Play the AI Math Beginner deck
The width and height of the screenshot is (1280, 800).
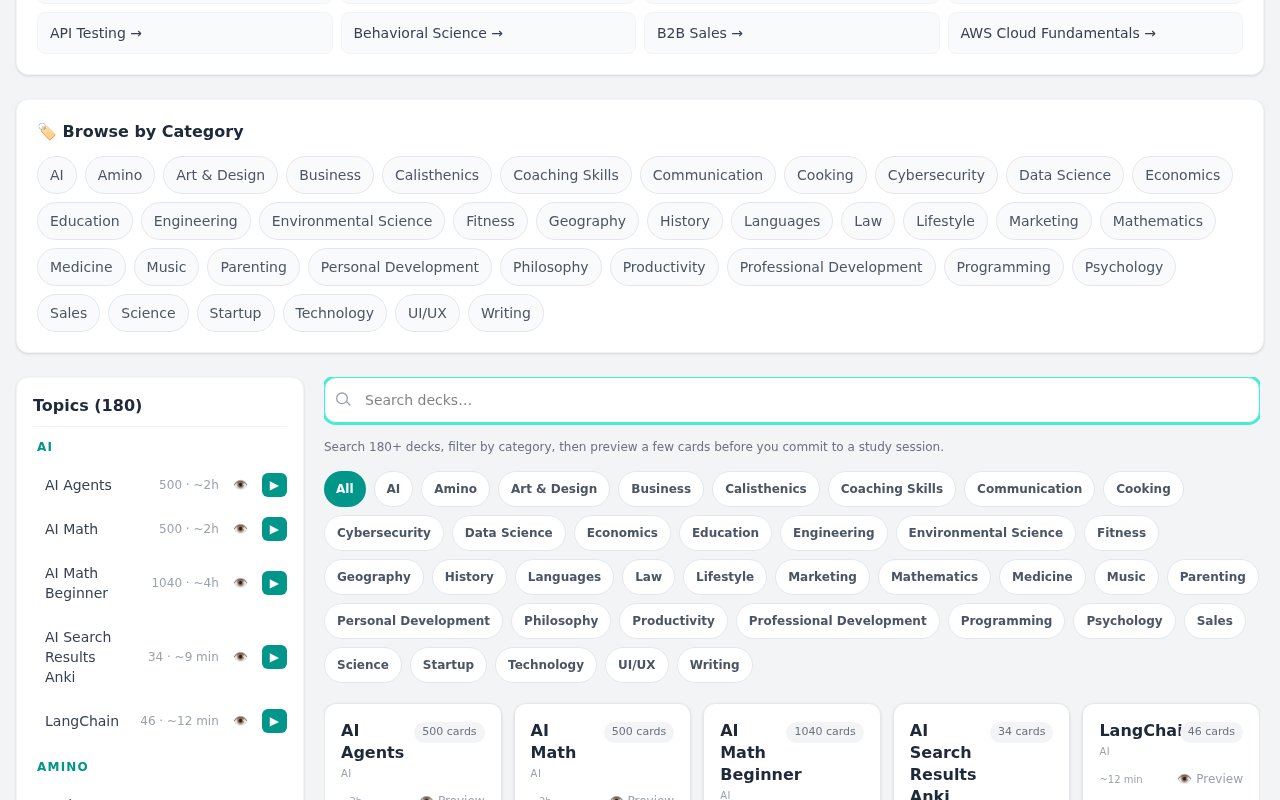tap(274, 583)
